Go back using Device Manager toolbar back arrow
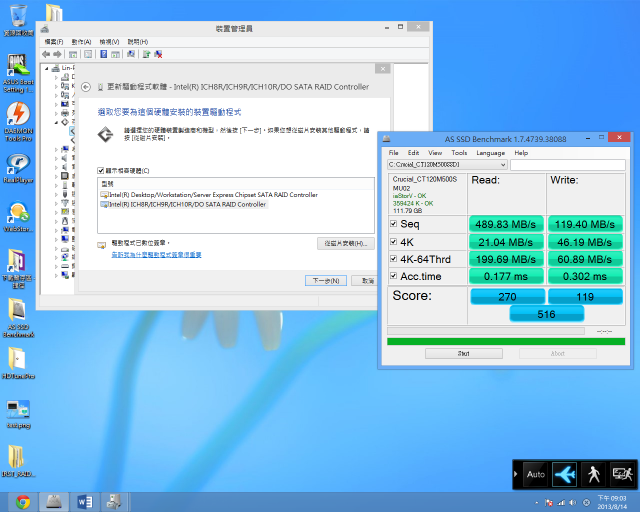The image size is (640, 512). 46,54
